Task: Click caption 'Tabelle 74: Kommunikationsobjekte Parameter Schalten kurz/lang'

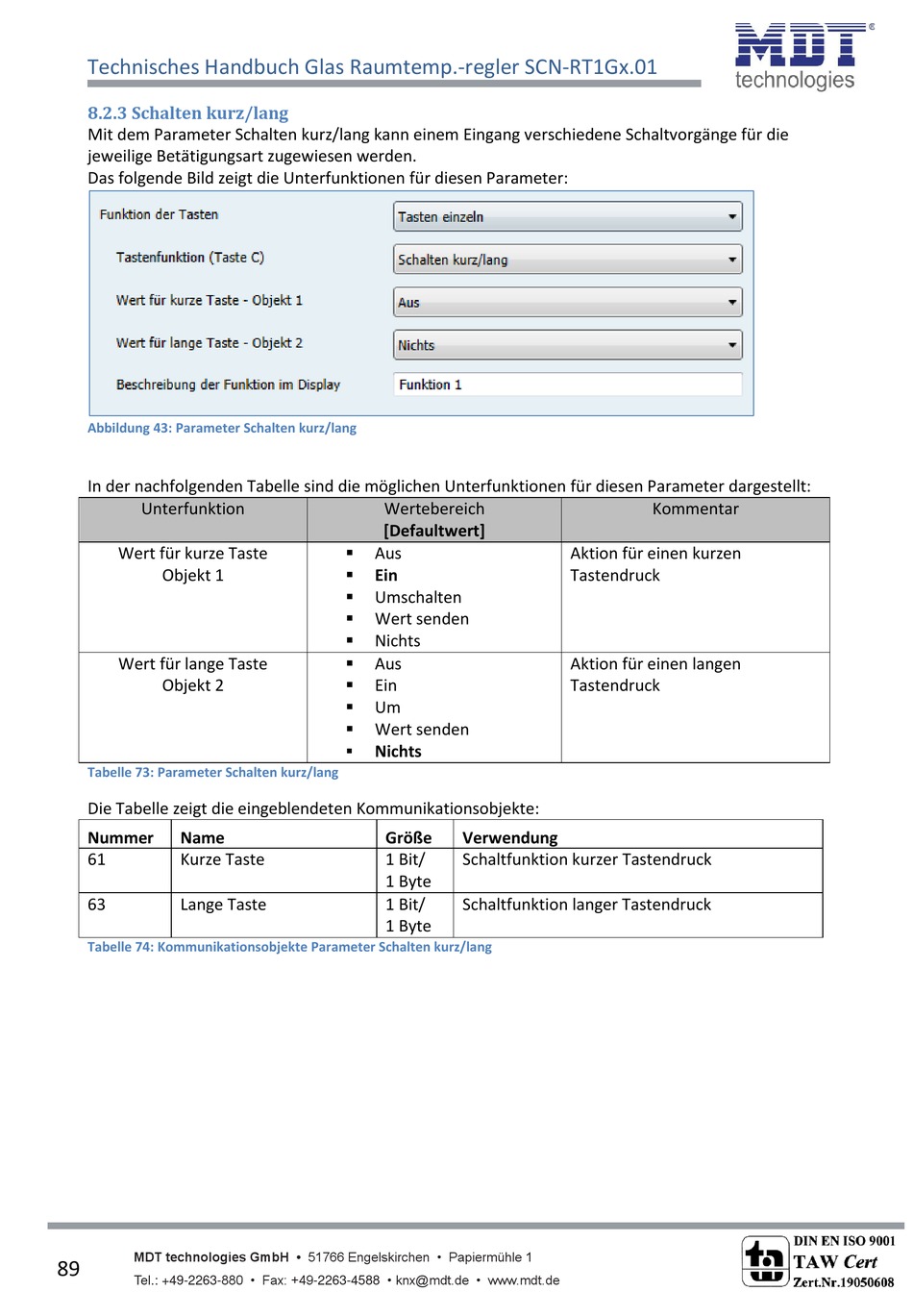Action: tap(289, 947)
